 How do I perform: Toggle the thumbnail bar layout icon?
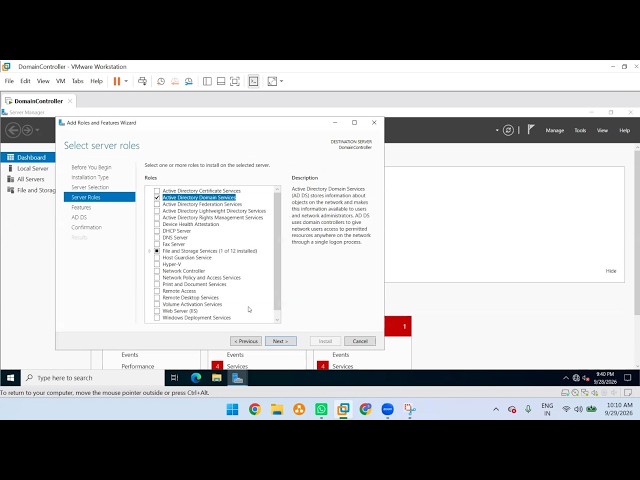(x=221, y=81)
